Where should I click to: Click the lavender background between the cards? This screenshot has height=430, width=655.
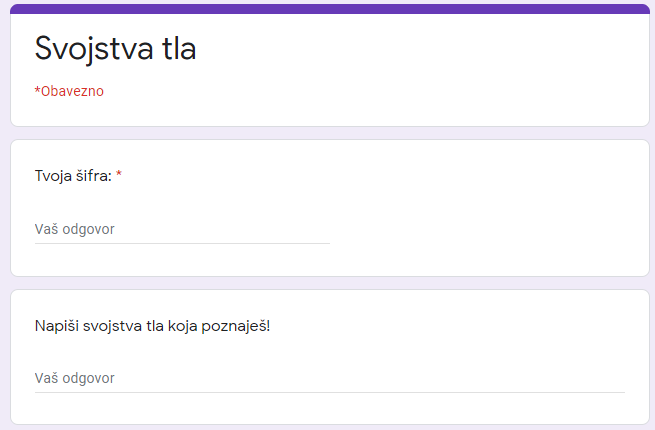[330, 133]
